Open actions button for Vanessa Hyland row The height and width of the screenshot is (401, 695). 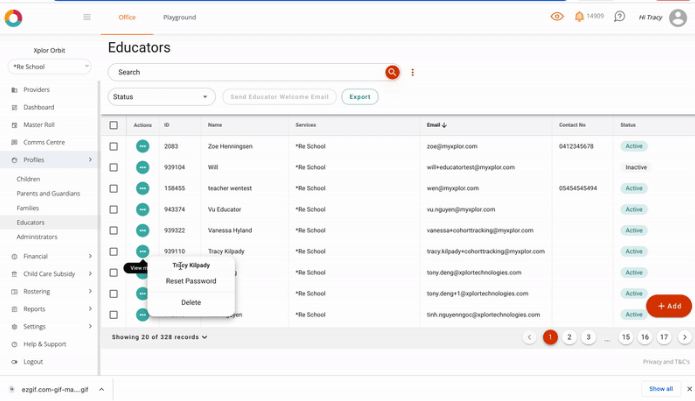(143, 231)
